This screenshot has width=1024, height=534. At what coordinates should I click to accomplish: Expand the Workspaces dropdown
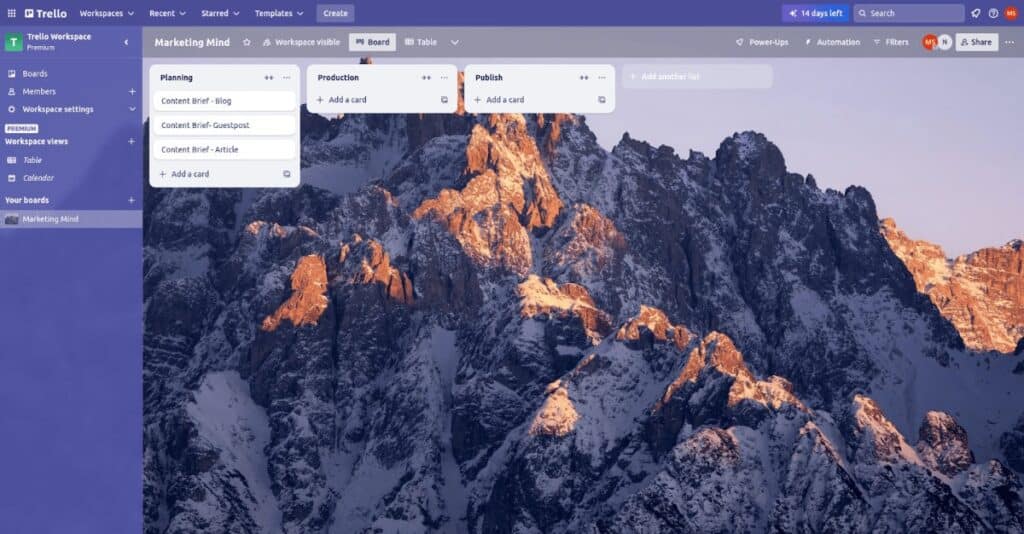coord(106,13)
